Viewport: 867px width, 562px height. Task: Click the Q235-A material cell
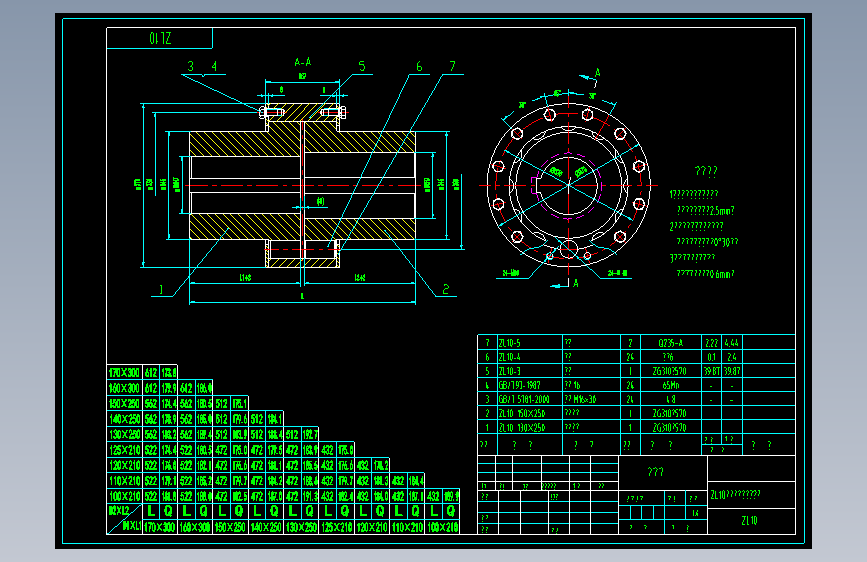coord(671,343)
